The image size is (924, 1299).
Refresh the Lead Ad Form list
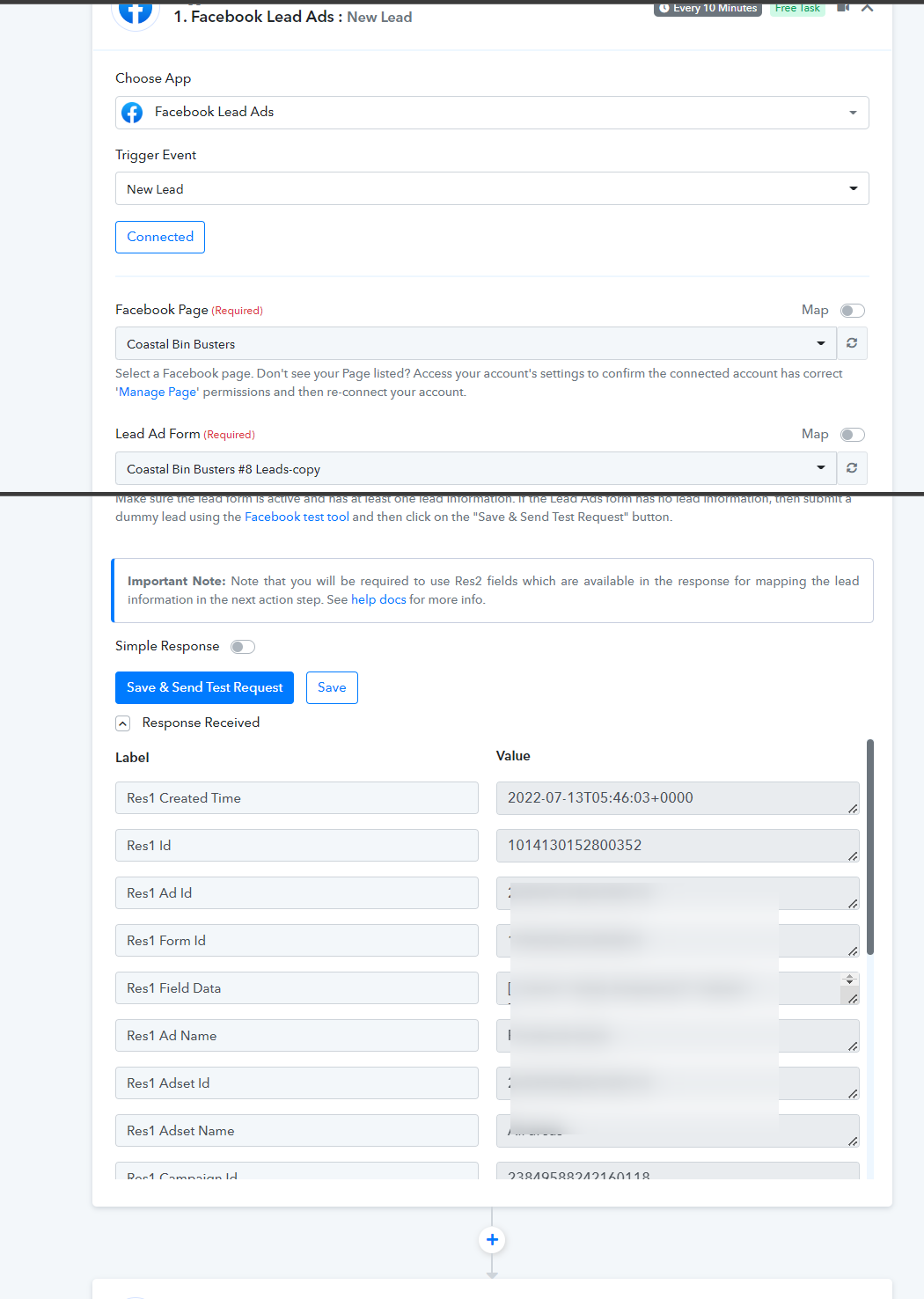tap(852, 468)
